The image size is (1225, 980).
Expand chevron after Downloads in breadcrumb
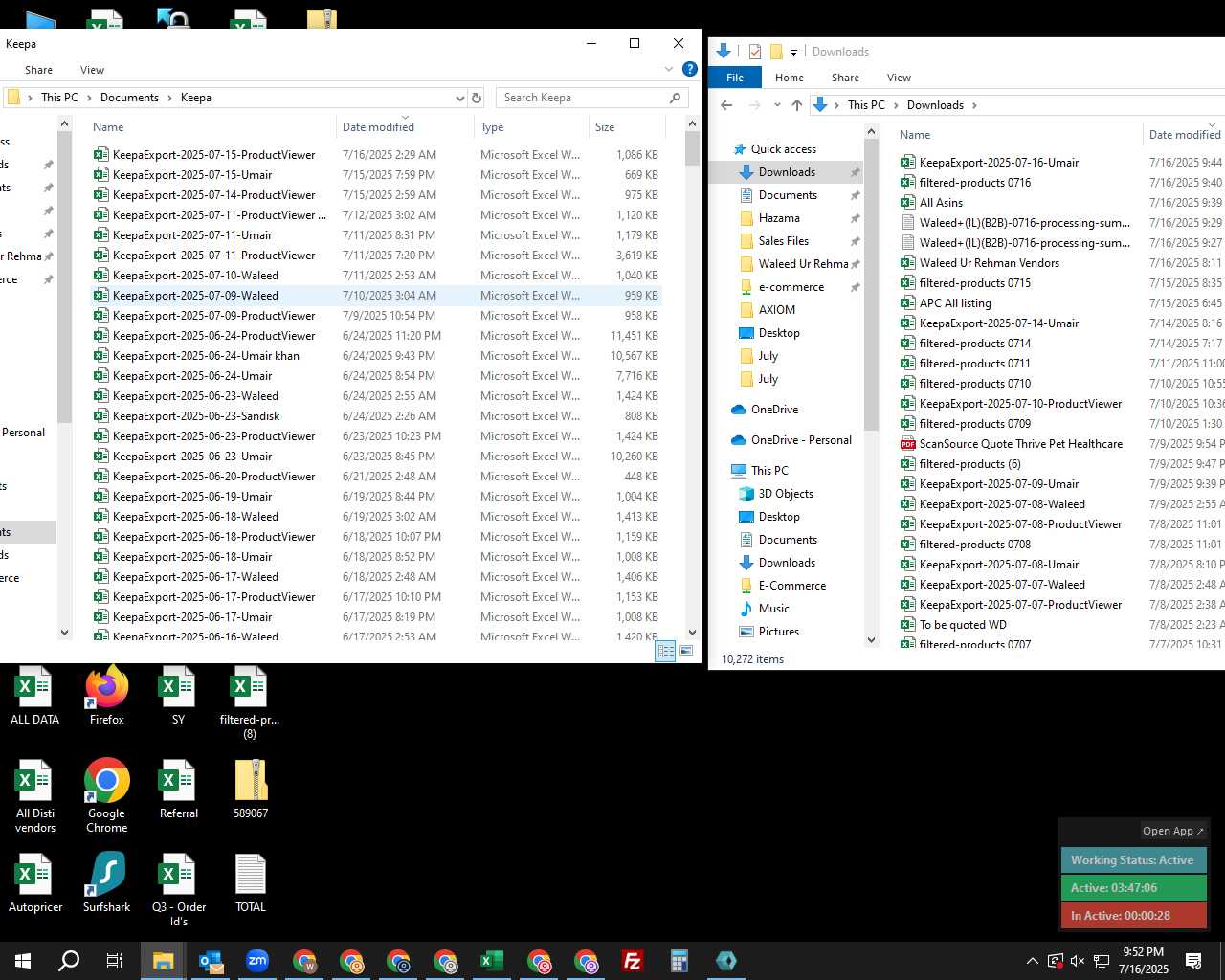[x=974, y=105]
